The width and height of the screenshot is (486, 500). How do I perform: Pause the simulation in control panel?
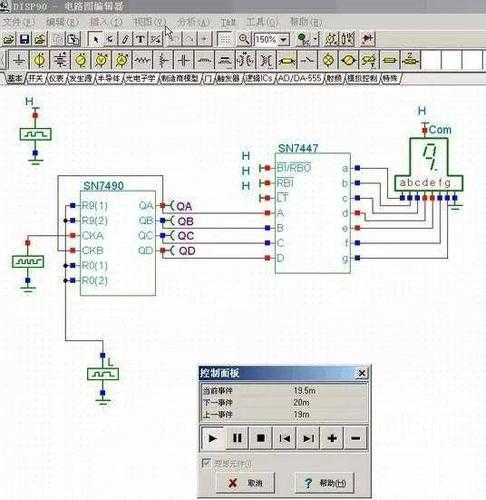[x=237, y=438]
